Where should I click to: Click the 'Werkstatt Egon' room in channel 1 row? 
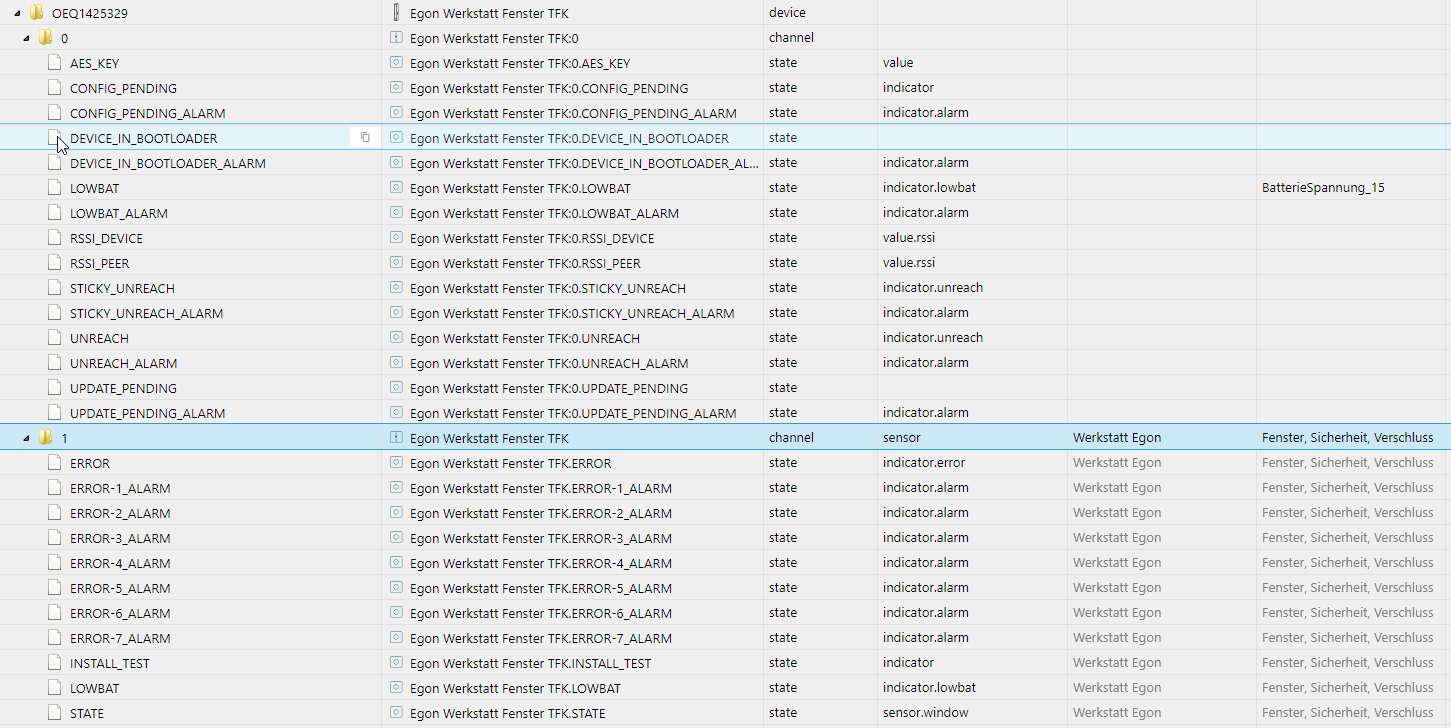tap(1117, 438)
